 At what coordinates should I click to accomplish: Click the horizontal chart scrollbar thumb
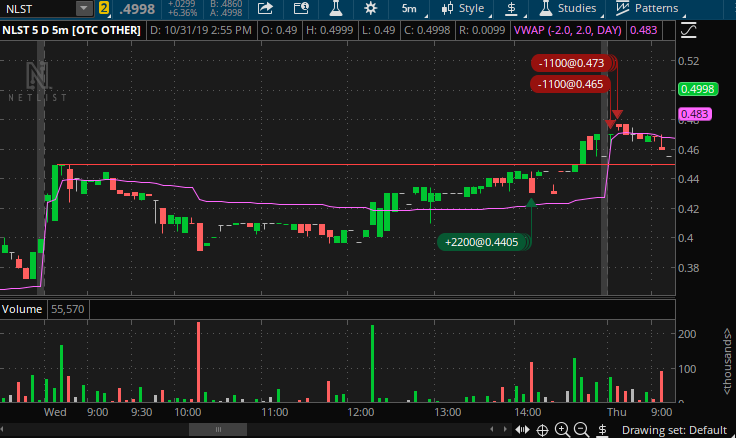coord(218,429)
